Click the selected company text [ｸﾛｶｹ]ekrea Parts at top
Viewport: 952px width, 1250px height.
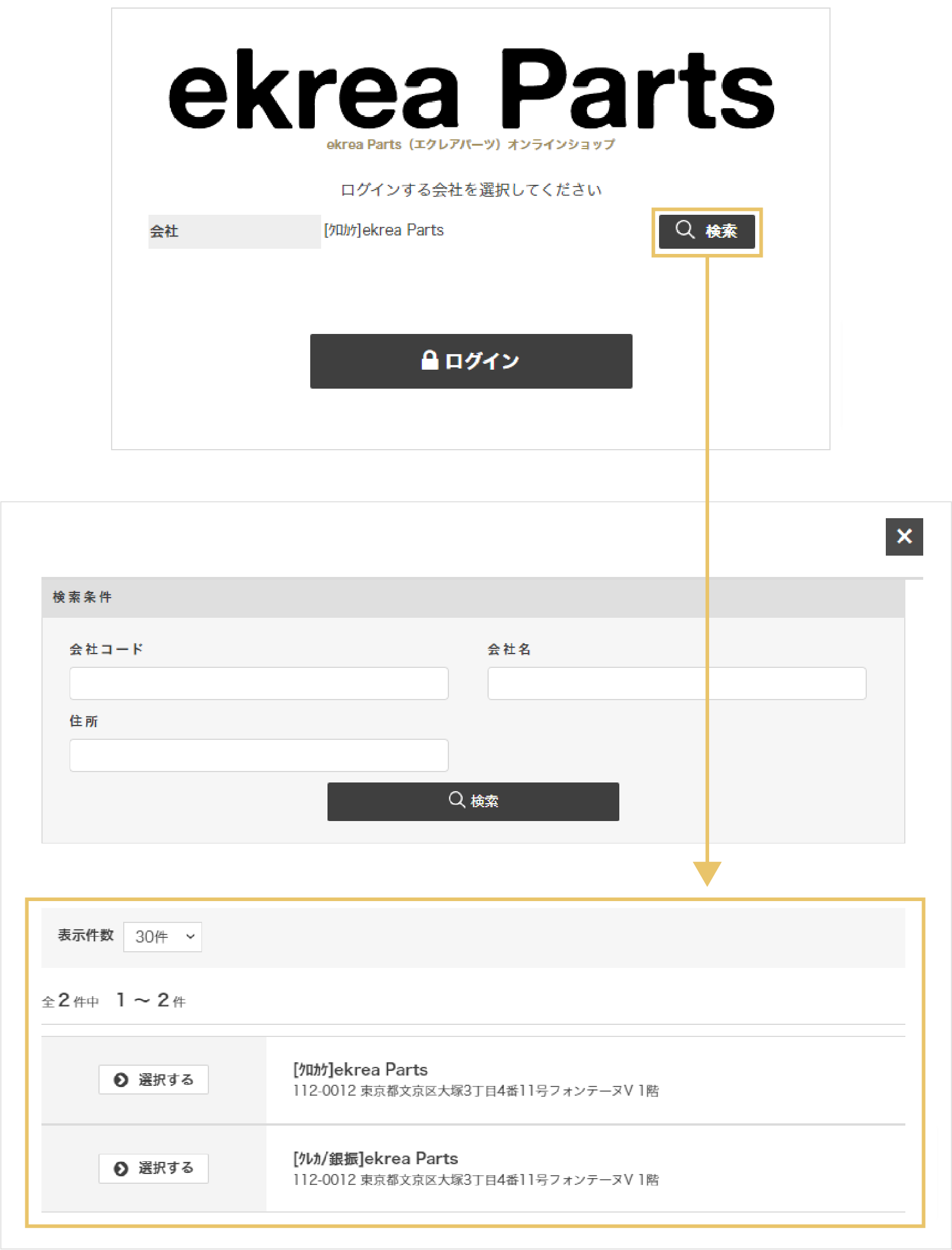click(384, 230)
